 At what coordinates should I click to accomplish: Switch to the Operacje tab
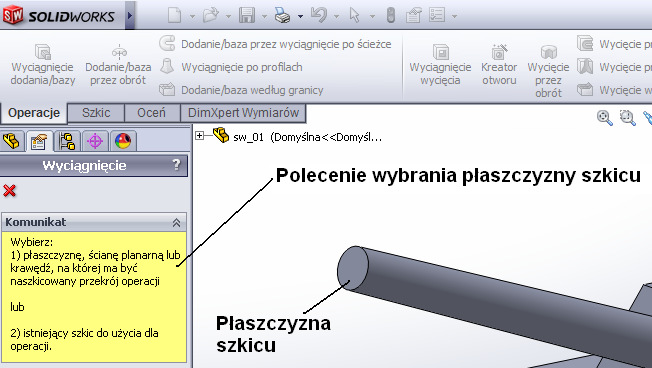[x=34, y=113]
